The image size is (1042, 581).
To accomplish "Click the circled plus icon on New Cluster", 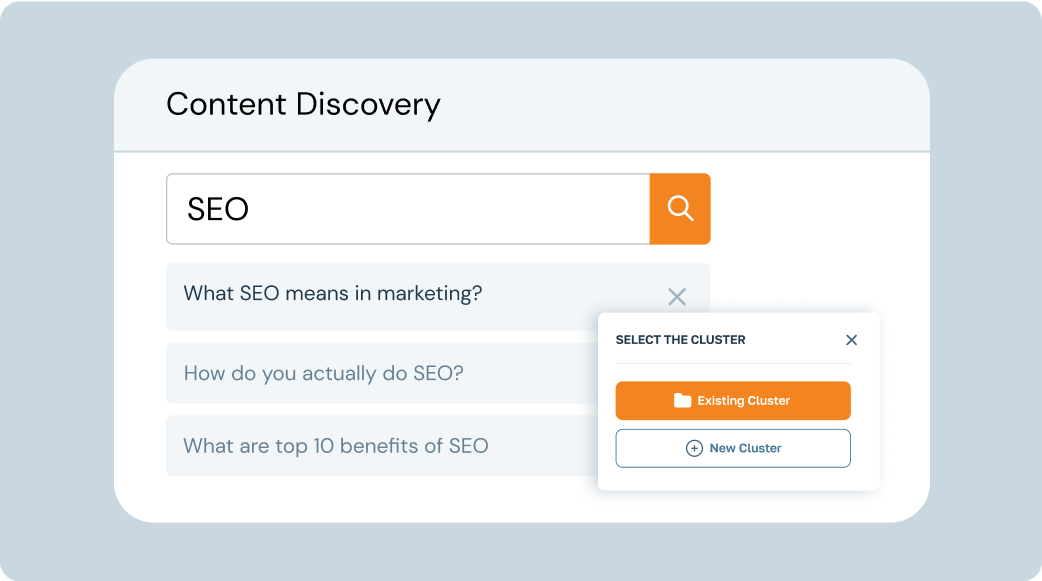I will pyautogui.click(x=694, y=448).
